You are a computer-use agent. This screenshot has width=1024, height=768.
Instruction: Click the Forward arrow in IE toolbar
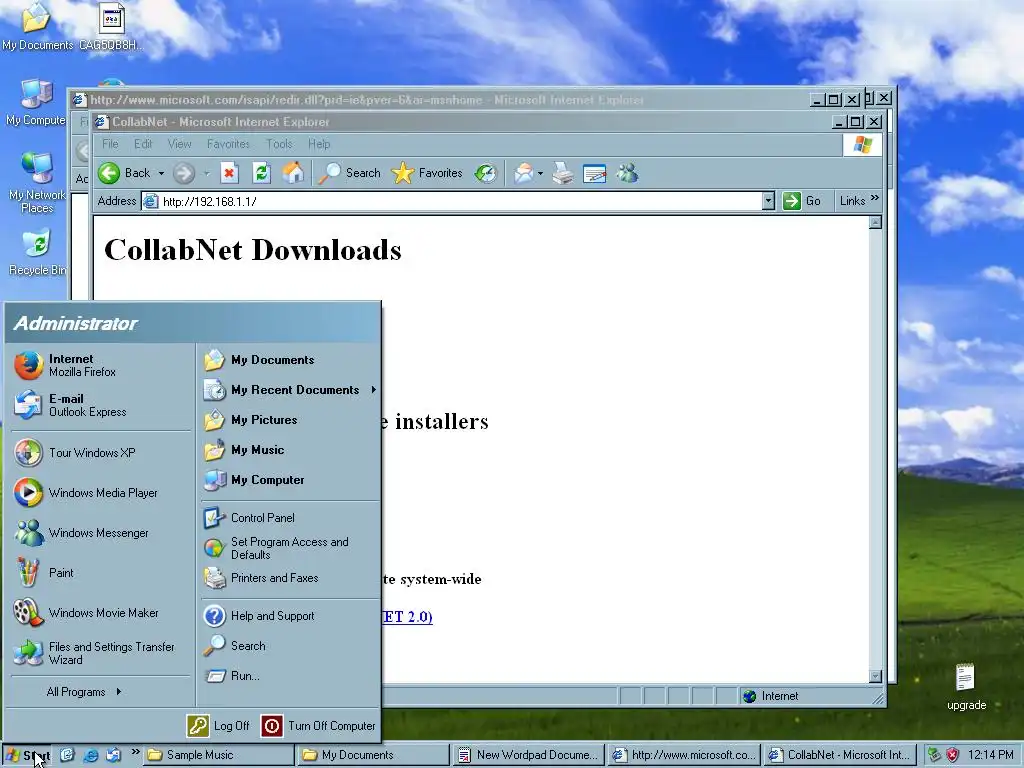(x=184, y=173)
